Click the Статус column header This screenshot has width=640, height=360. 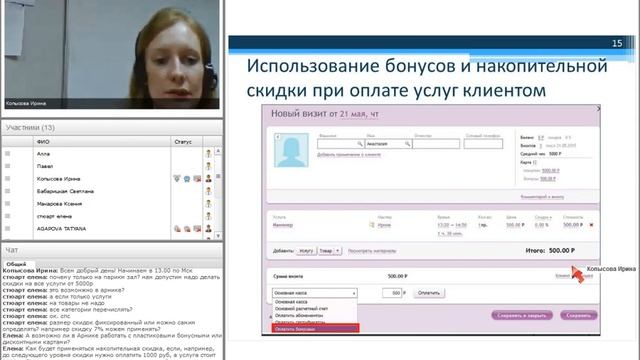pos(186,142)
